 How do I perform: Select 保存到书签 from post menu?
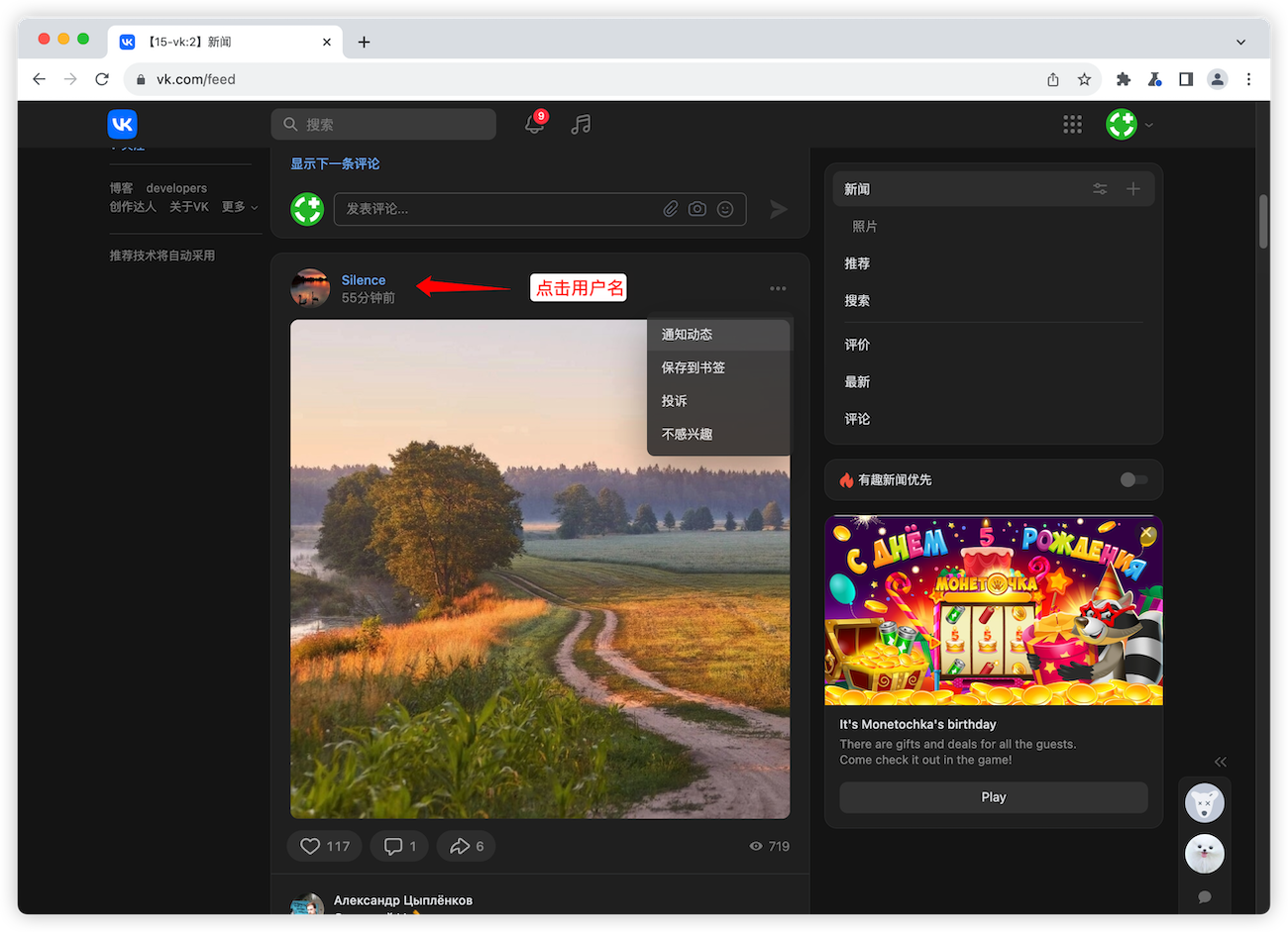(x=694, y=367)
